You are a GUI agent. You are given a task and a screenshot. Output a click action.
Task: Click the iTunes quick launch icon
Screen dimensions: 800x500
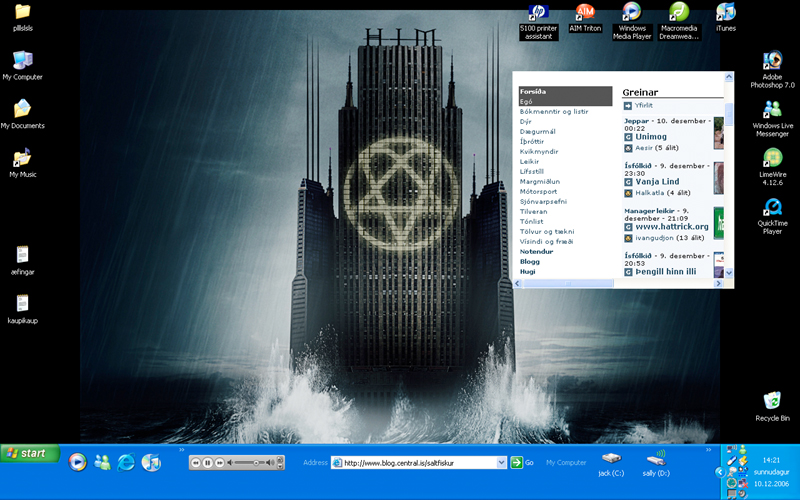[x=151, y=462]
